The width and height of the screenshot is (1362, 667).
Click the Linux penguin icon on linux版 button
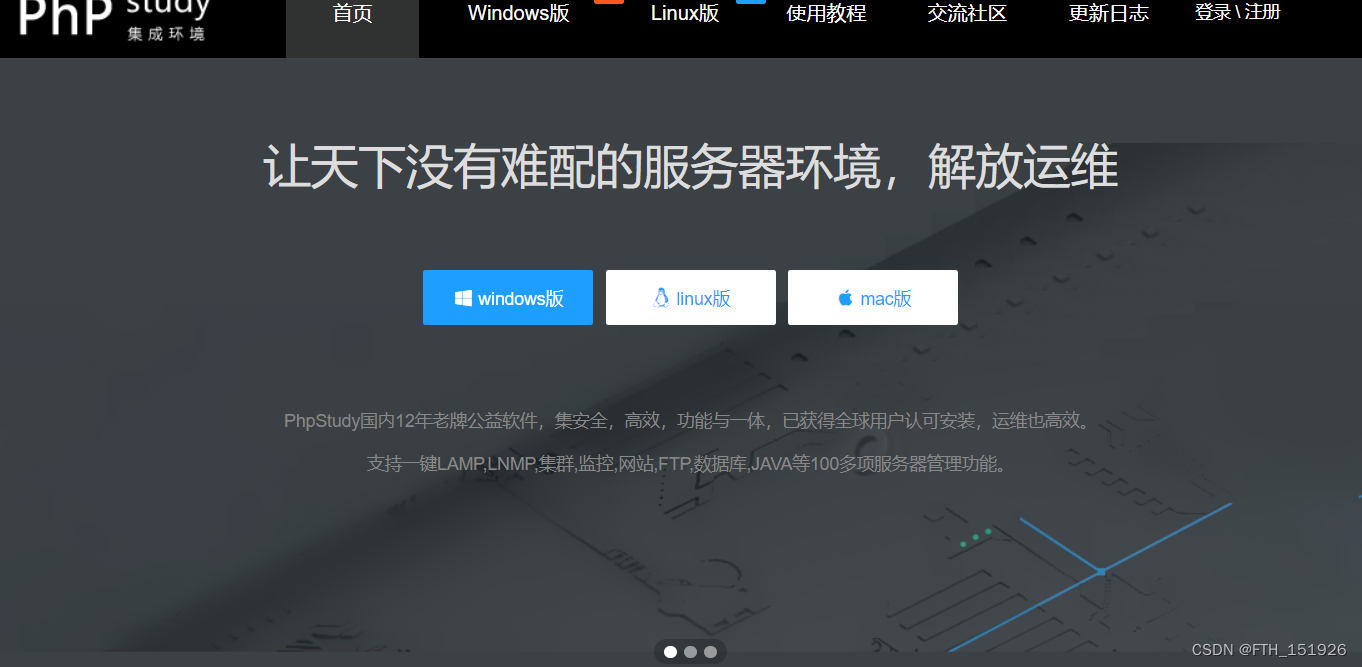point(661,297)
